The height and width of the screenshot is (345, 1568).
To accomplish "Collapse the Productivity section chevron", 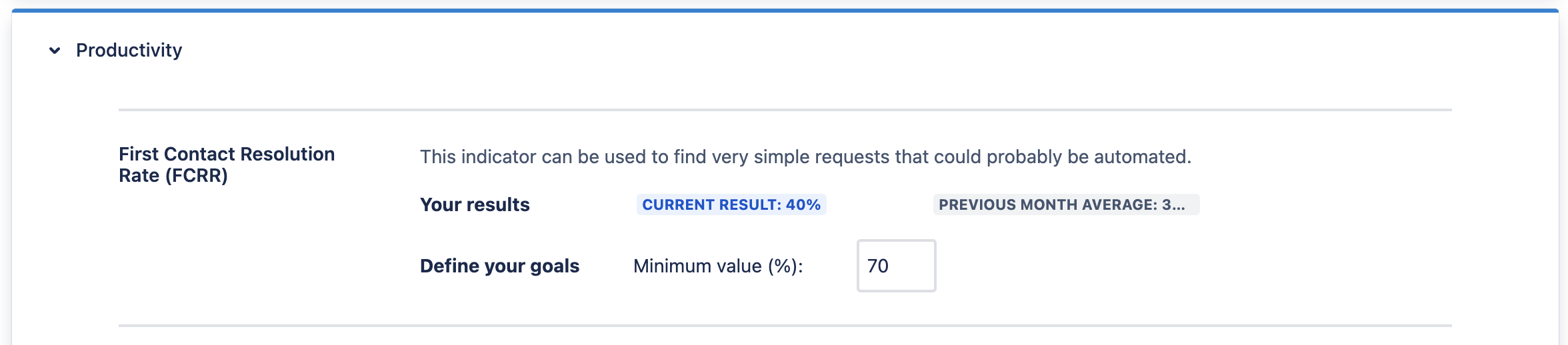I will click(x=55, y=51).
